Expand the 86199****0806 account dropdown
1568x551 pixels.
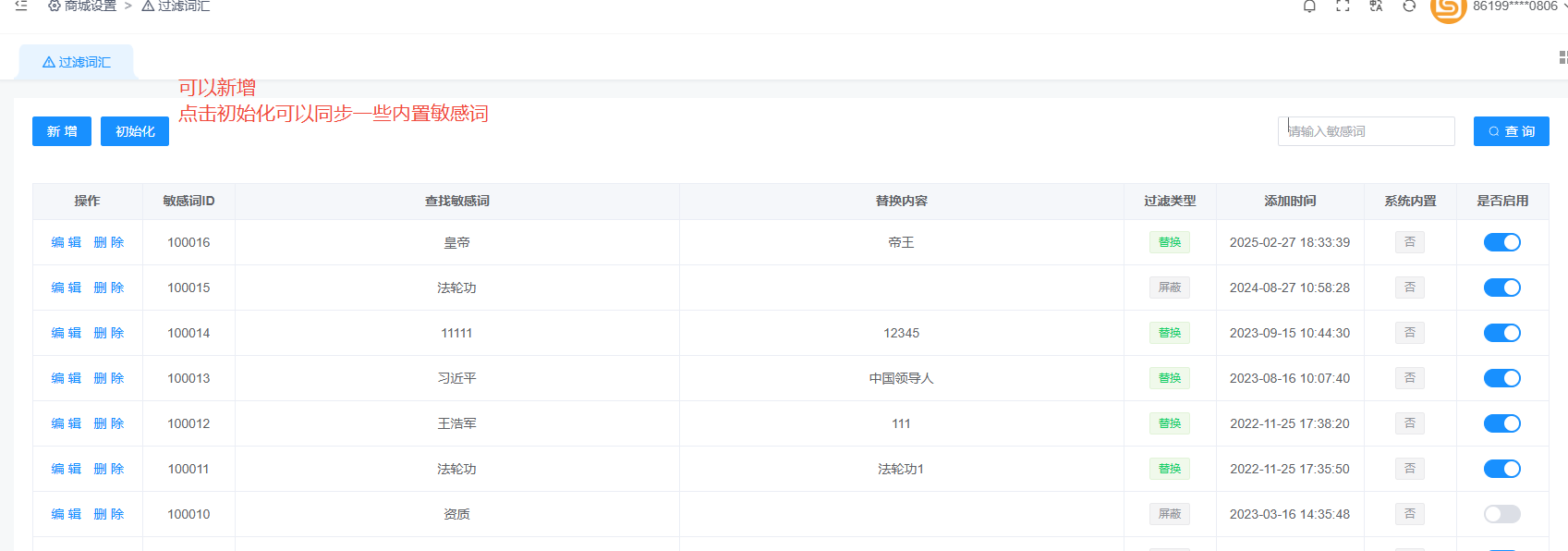point(1517,6)
